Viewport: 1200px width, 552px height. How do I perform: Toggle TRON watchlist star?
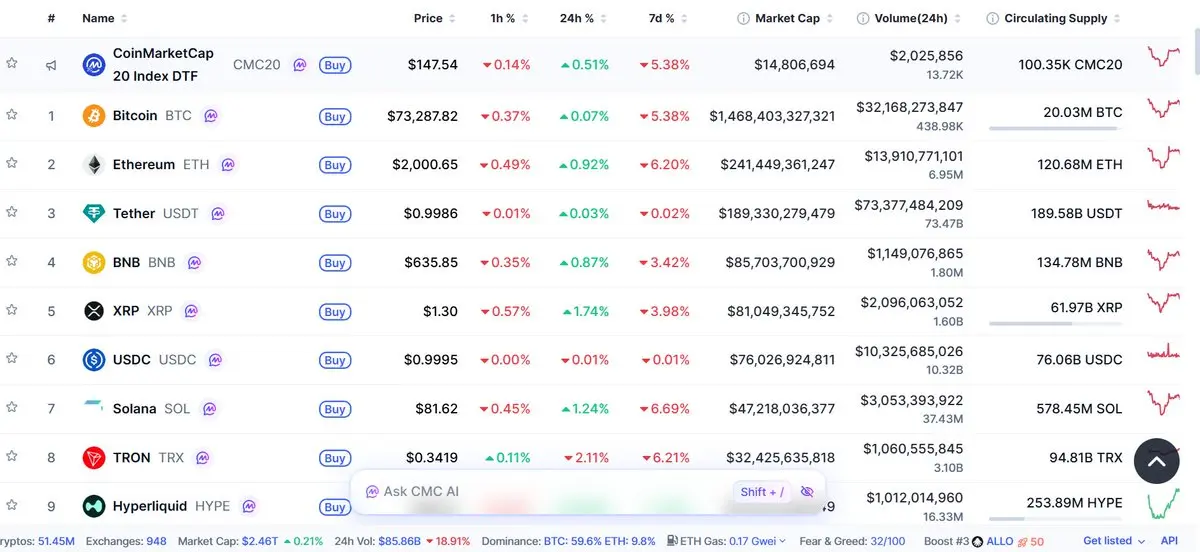tap(12, 455)
